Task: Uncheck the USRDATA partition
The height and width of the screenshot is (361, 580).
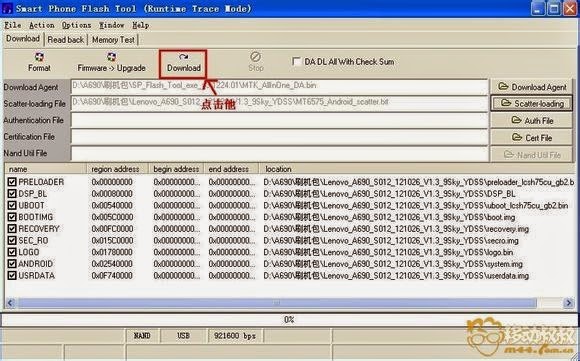Action: pos(12,276)
